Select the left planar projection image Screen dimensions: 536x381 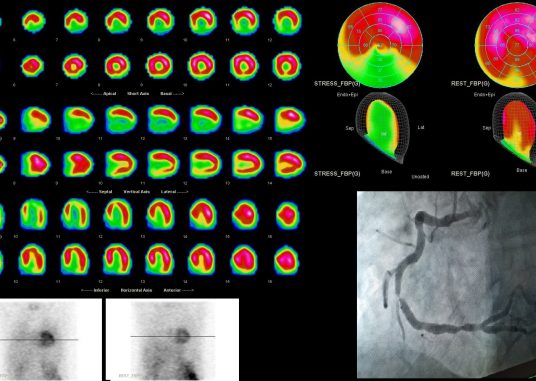coord(51,340)
